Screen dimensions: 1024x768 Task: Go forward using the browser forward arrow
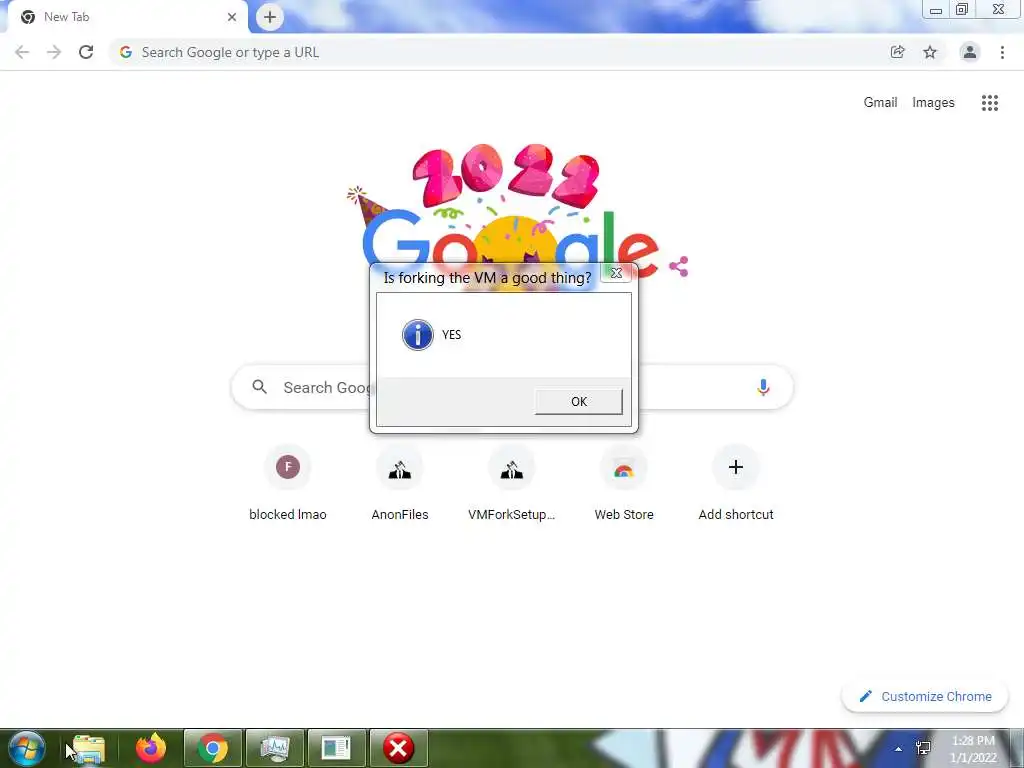coord(54,52)
